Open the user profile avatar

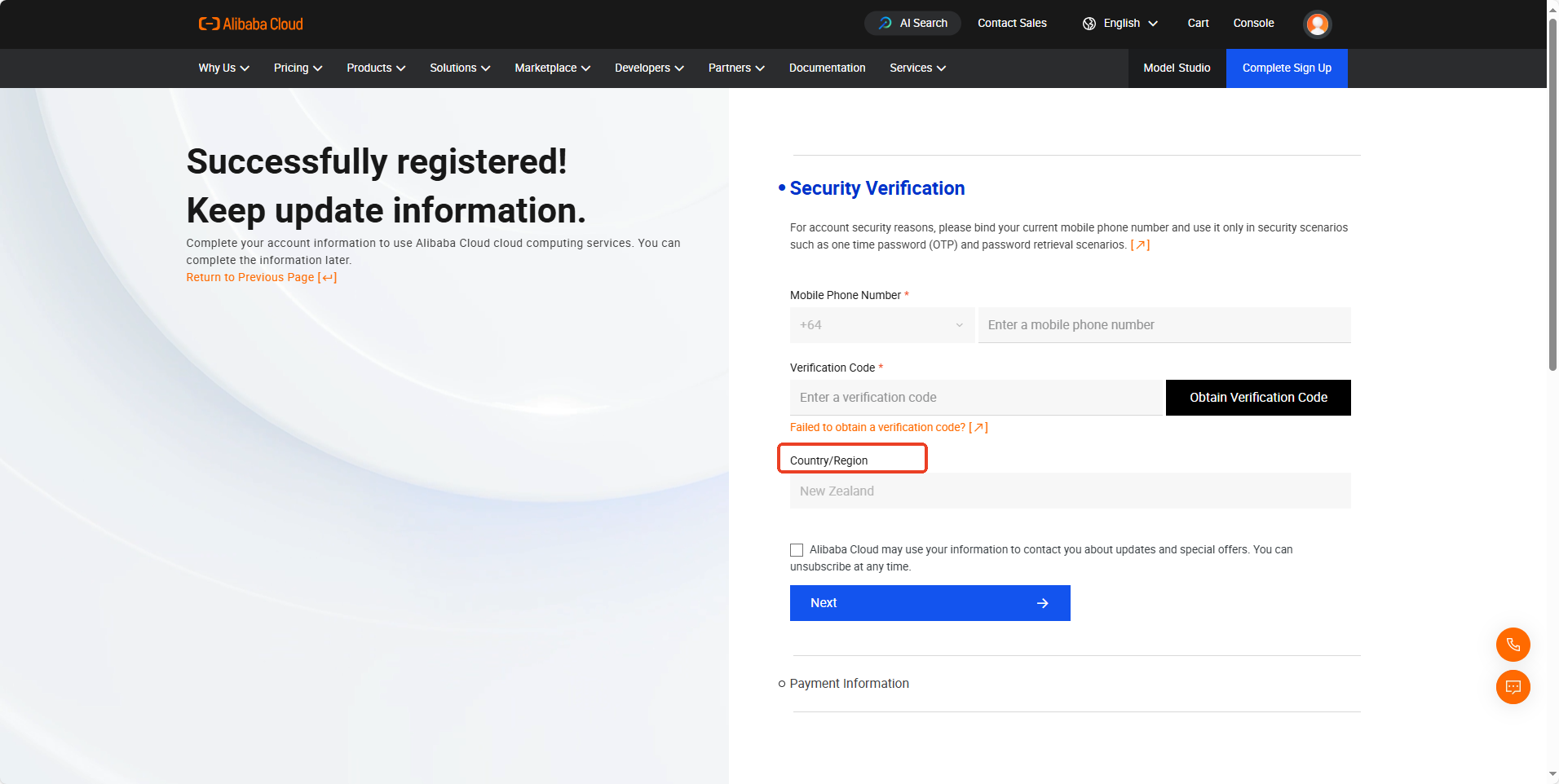click(1317, 24)
